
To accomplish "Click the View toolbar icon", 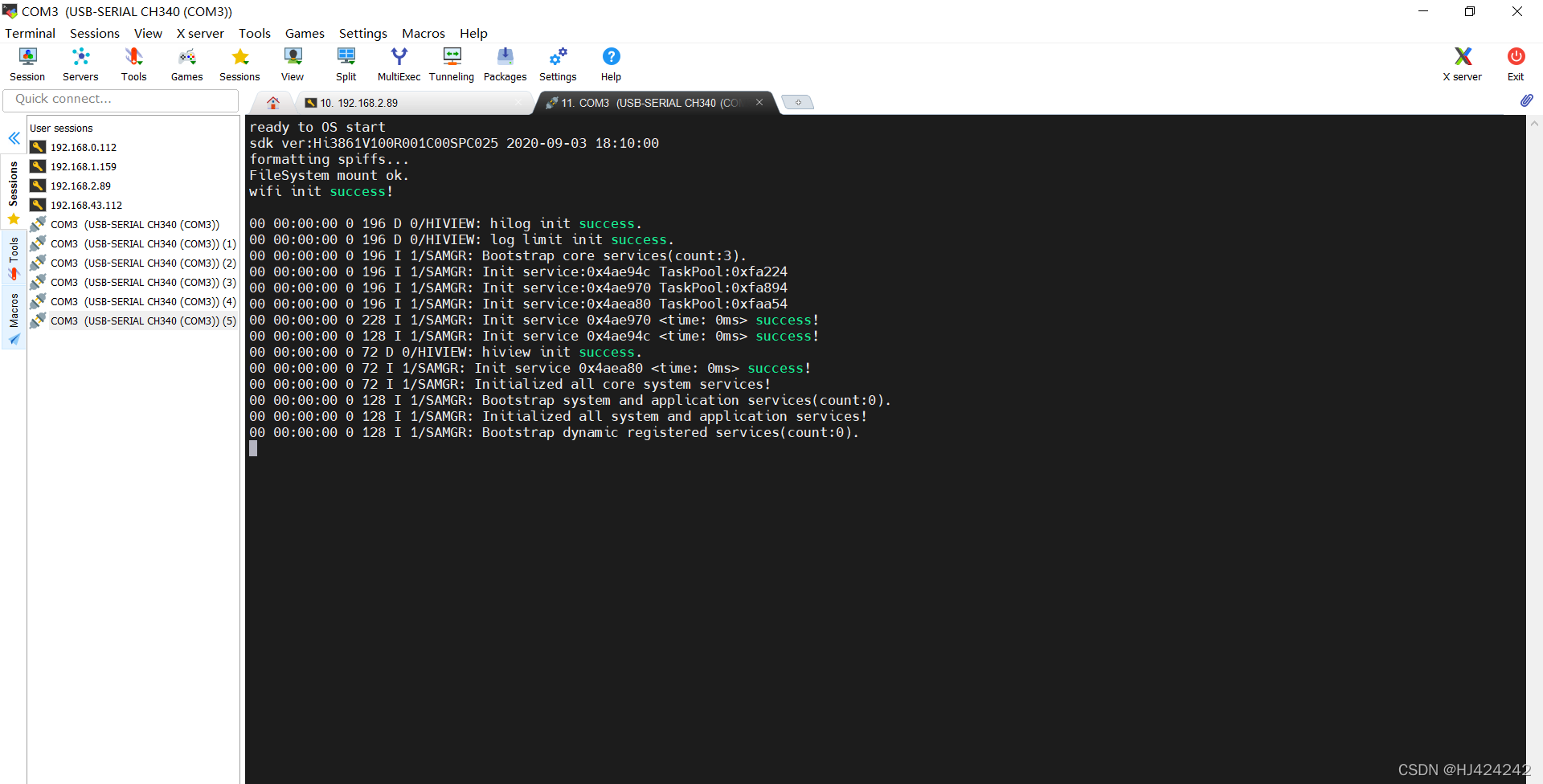I will pyautogui.click(x=293, y=64).
